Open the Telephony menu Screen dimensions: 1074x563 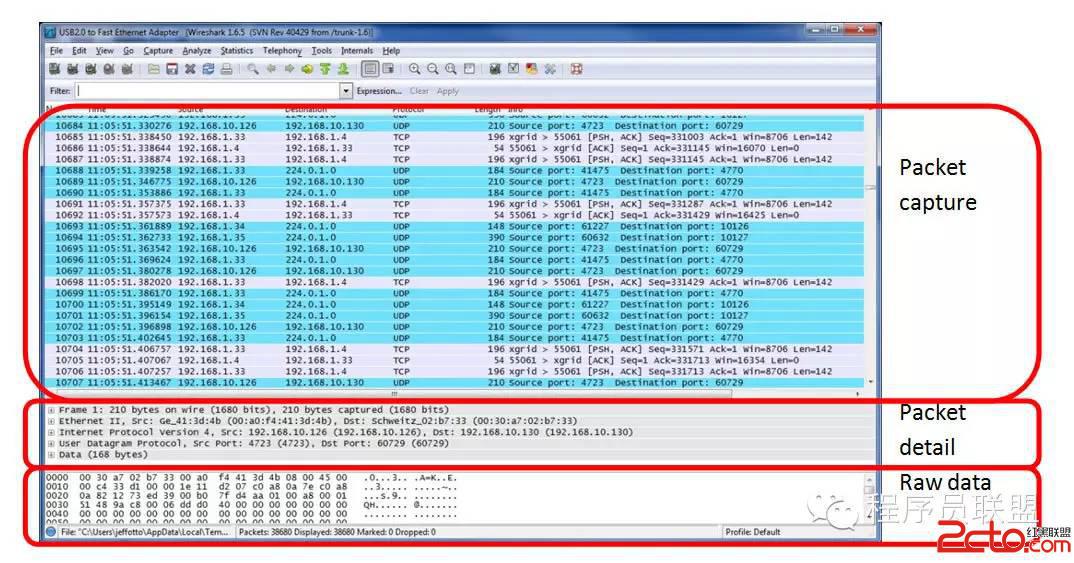tap(282, 51)
